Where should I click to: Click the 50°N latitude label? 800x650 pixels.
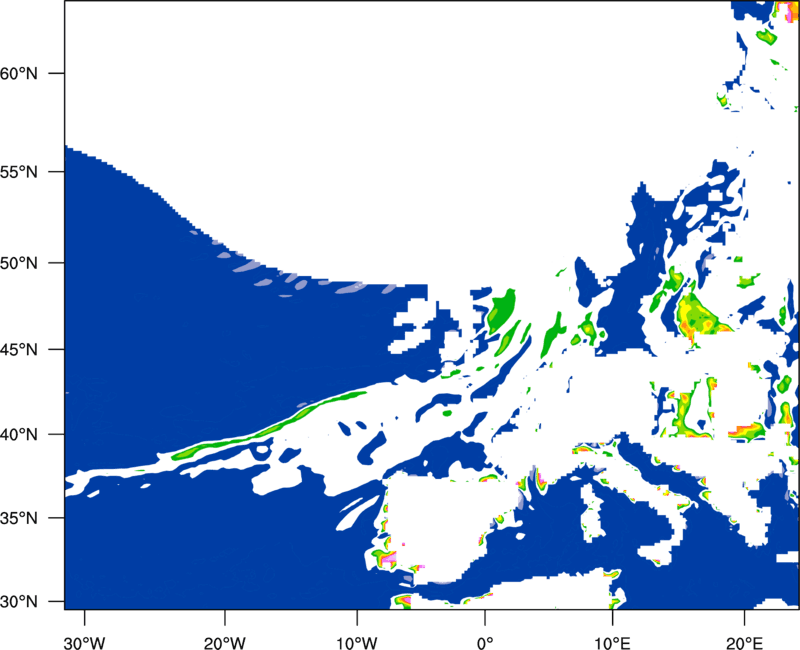pos(19,264)
